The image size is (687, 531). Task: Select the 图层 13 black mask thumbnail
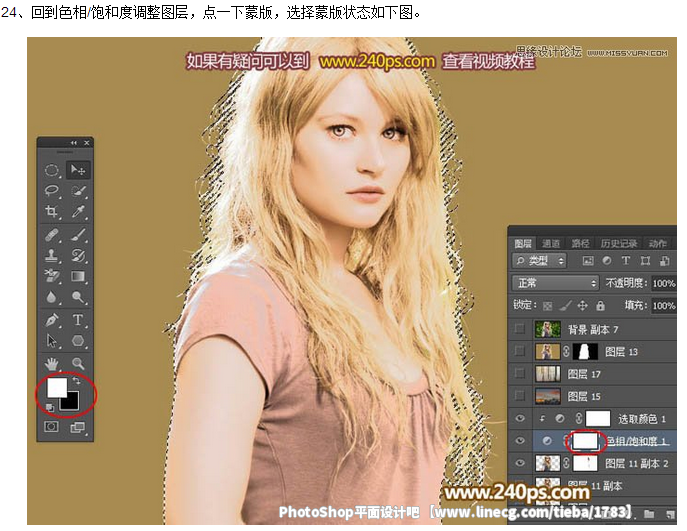coord(585,351)
